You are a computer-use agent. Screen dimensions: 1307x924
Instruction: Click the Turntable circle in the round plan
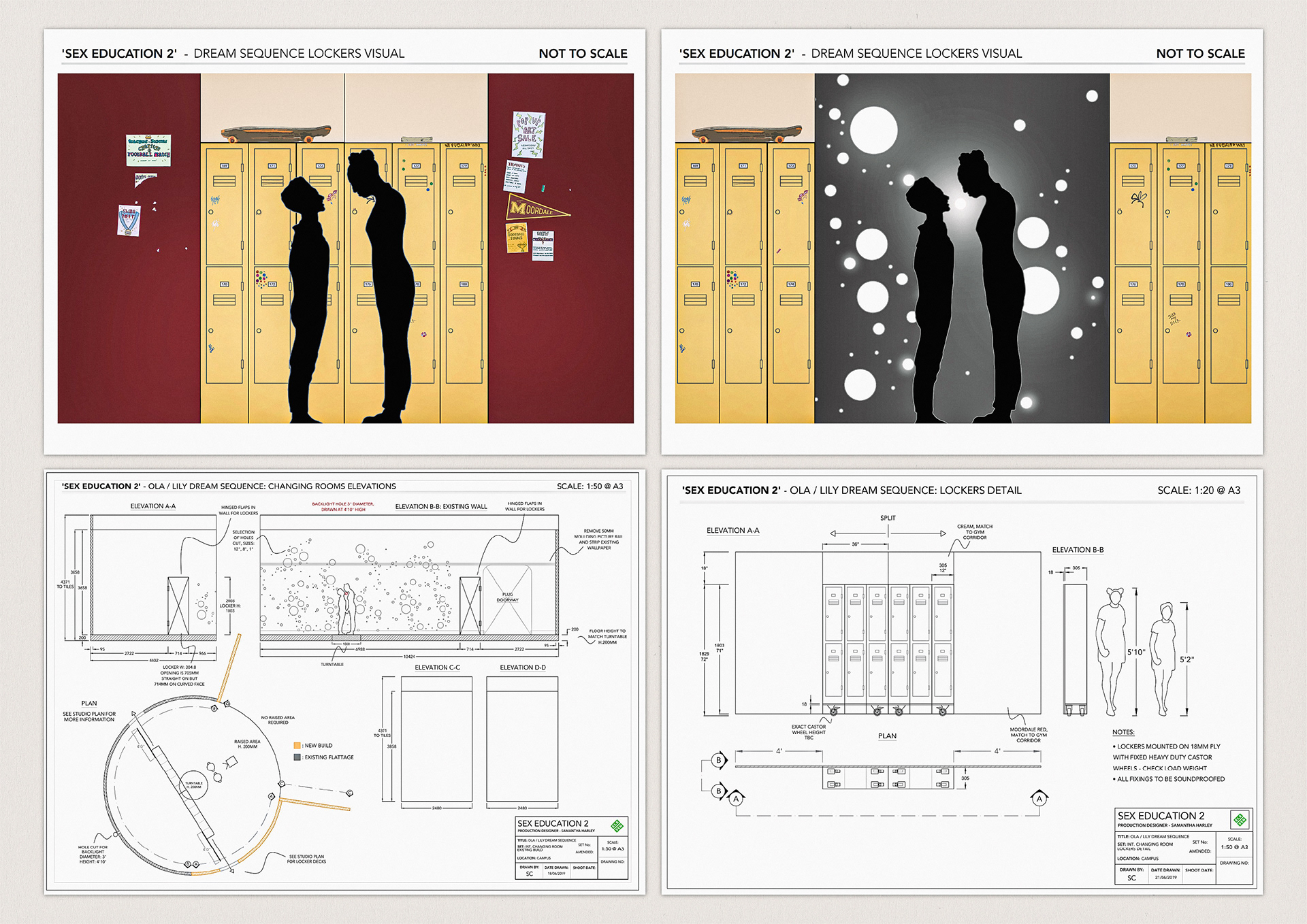pyautogui.click(x=193, y=786)
